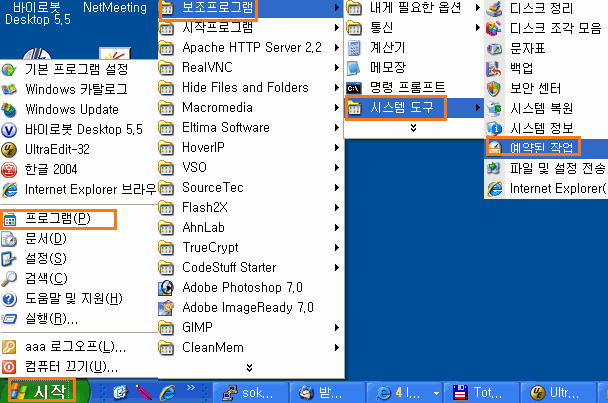
Task: Open GIMP program folder
Action: 251,328
